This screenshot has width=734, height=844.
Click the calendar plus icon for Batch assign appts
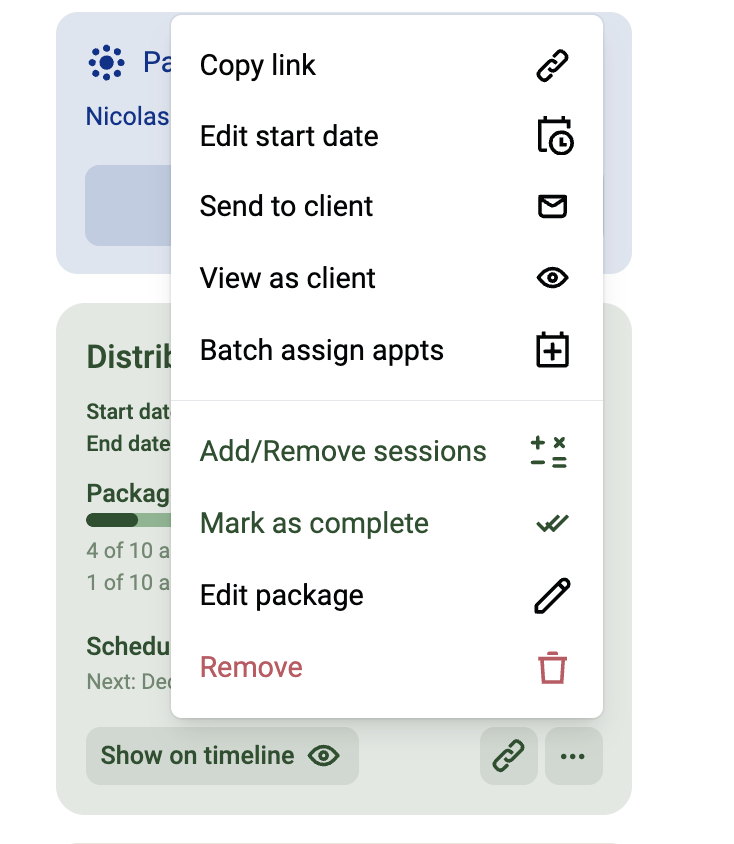552,350
